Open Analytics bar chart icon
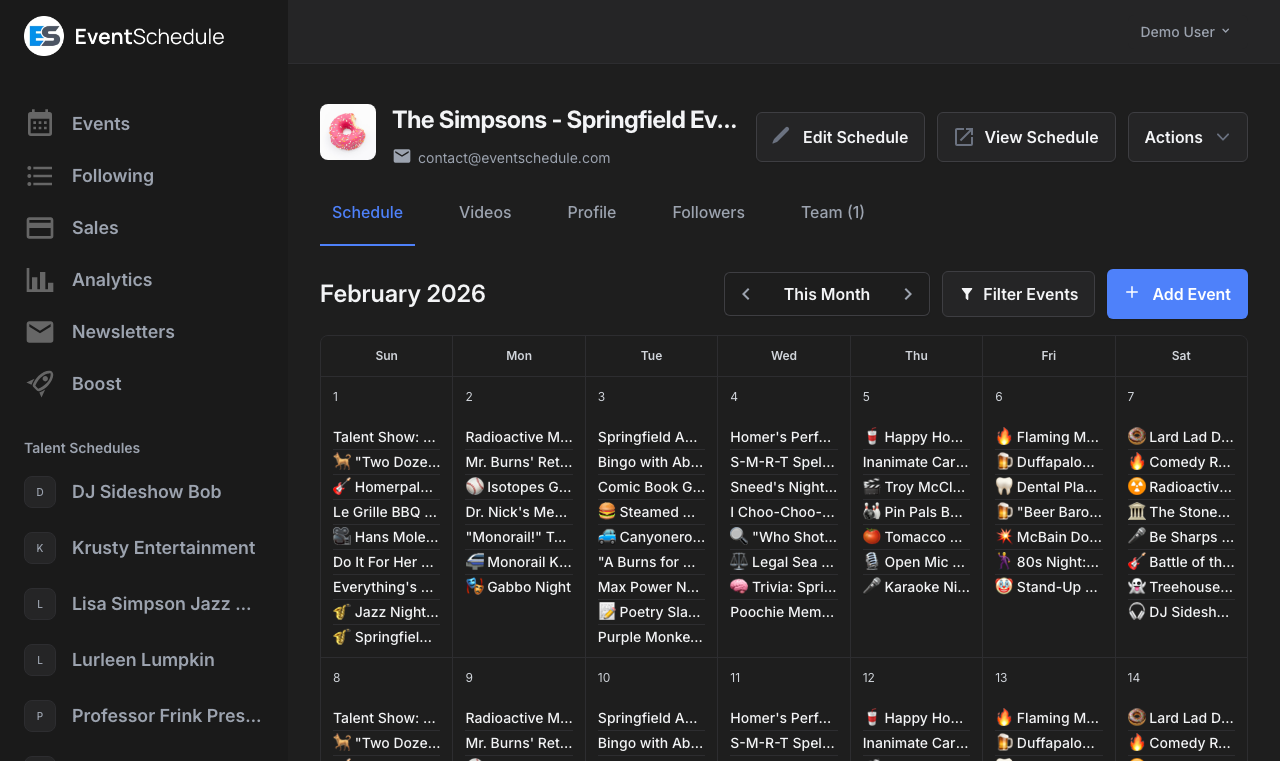This screenshot has width=1280, height=761. click(39, 279)
